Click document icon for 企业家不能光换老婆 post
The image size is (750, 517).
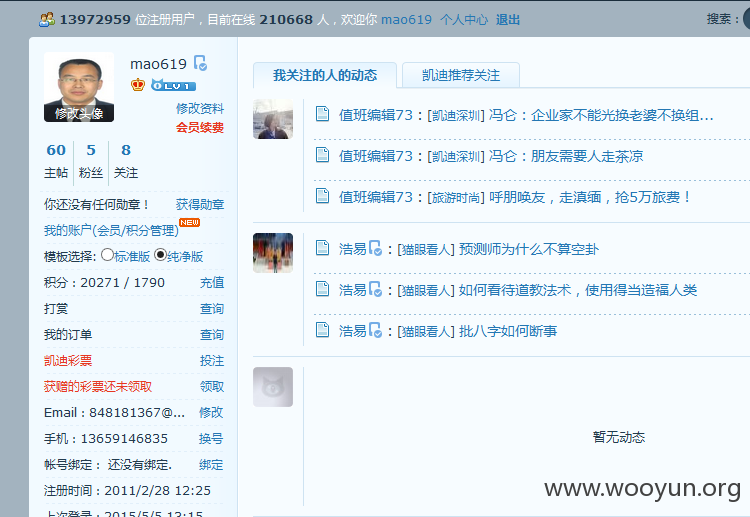click(x=322, y=114)
